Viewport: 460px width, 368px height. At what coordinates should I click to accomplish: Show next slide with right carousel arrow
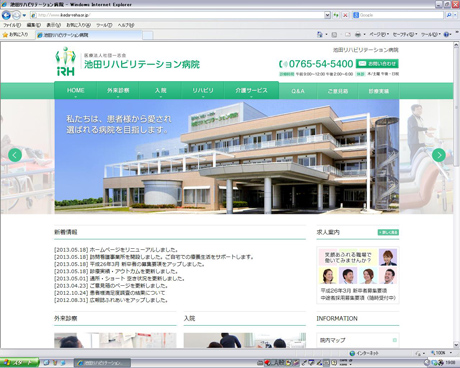[x=439, y=155]
